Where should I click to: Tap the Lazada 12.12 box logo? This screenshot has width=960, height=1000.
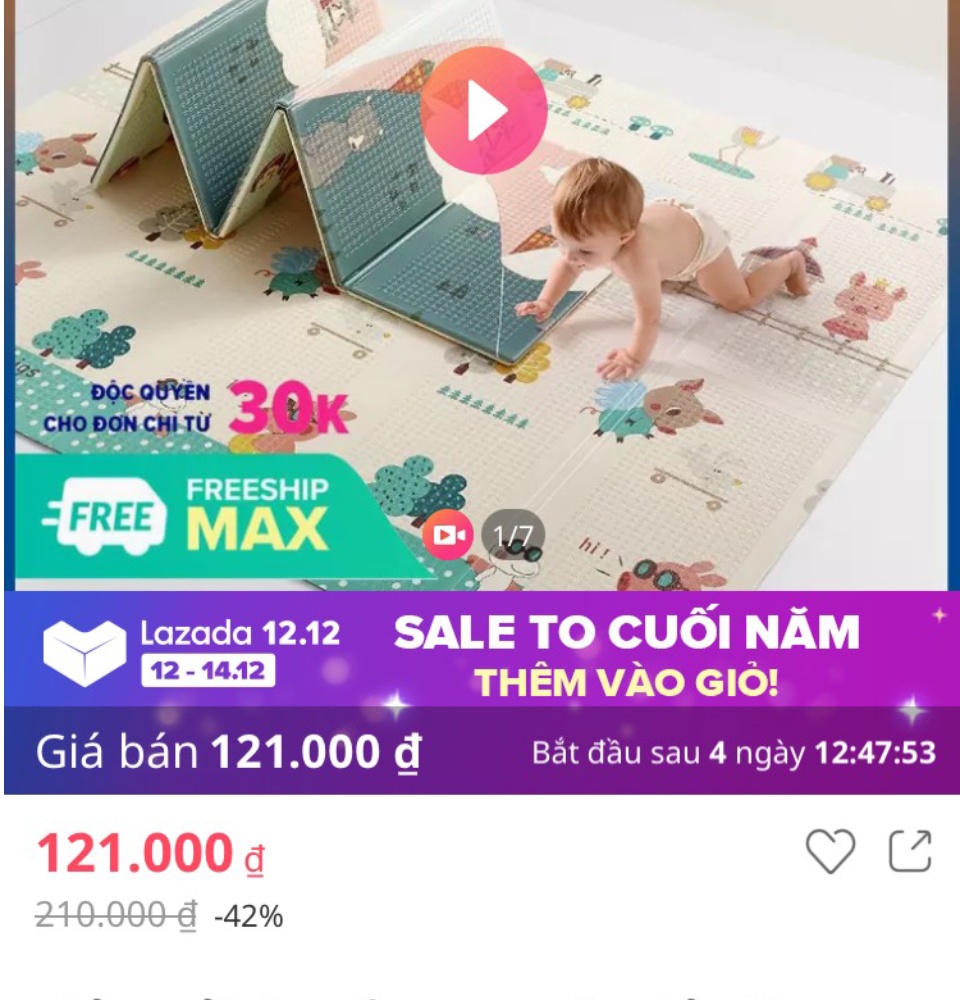(x=84, y=652)
